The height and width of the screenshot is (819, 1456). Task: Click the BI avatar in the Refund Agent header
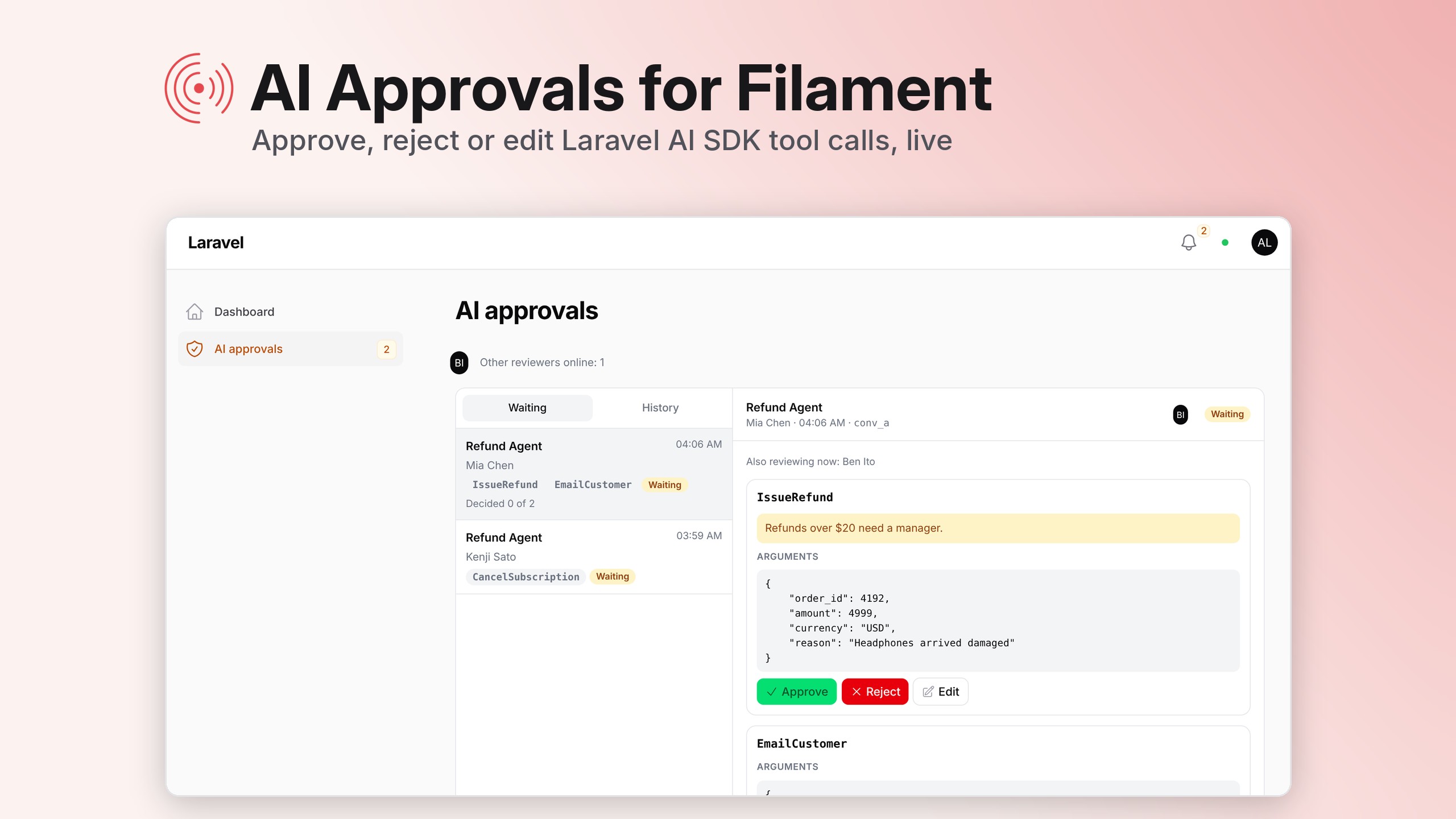click(1180, 415)
